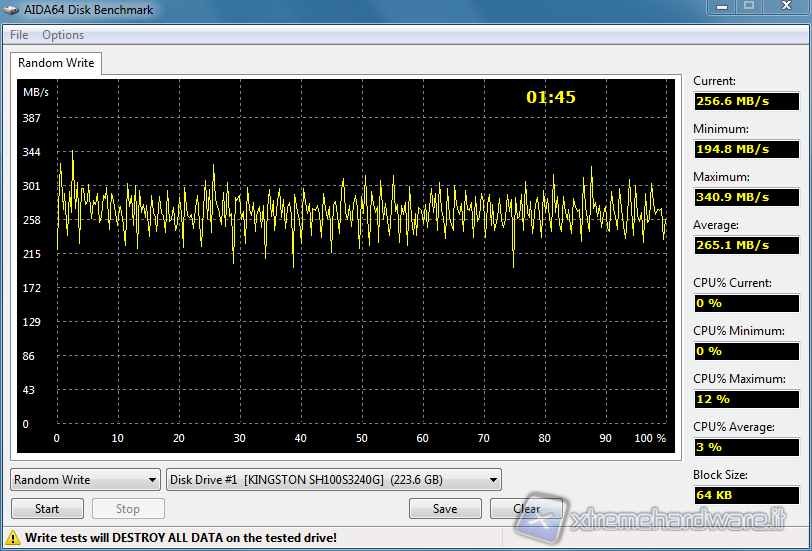Click the CPU% Maximum 12 % field
Screen dimensions: 812x551
click(746, 399)
